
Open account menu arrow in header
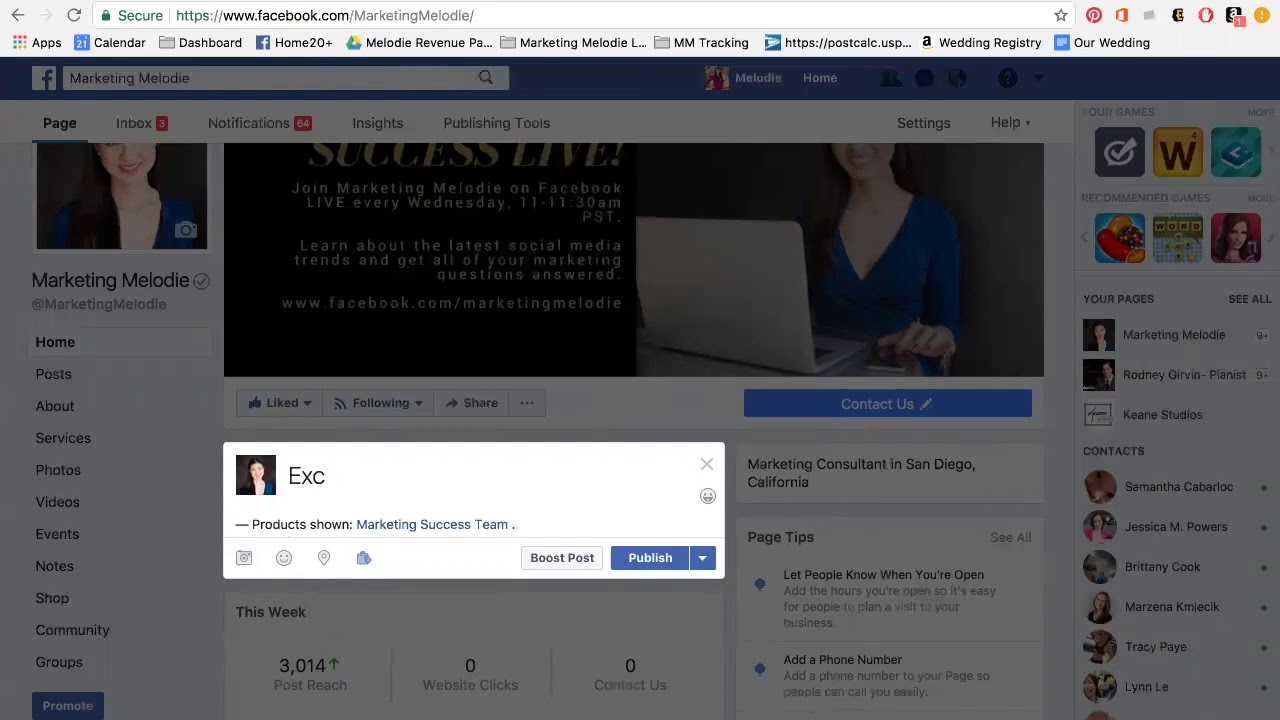(x=1038, y=78)
